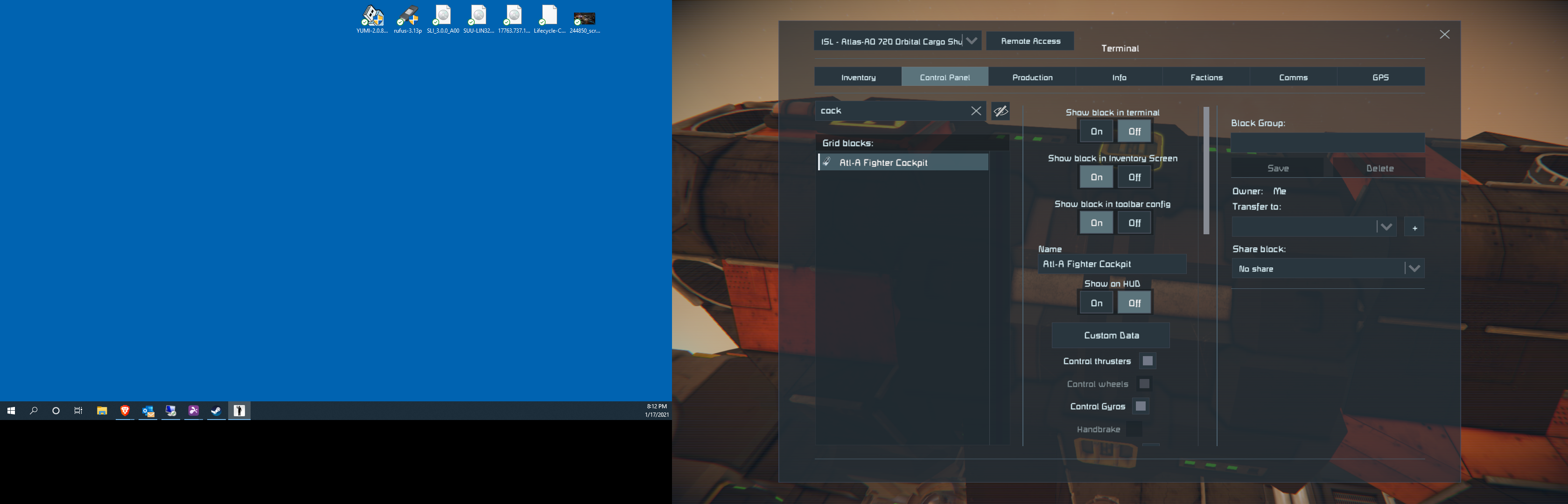This screenshot has width=1568, height=504.
Task: Open File Explorer in taskbar
Action: 102,411
